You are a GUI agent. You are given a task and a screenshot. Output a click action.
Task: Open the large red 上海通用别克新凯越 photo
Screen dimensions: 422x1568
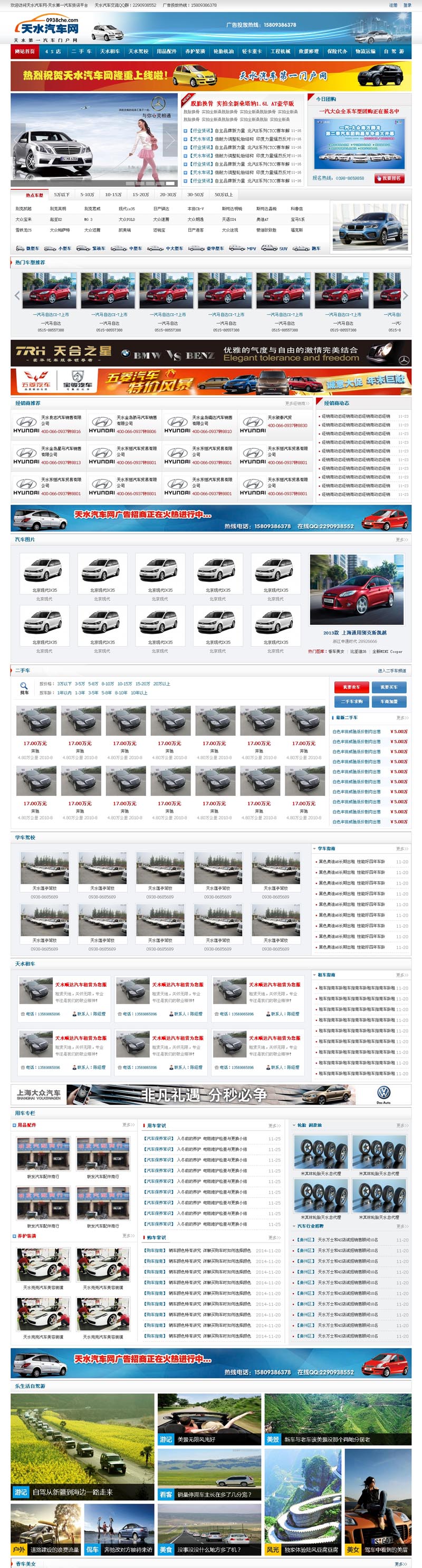click(356, 589)
